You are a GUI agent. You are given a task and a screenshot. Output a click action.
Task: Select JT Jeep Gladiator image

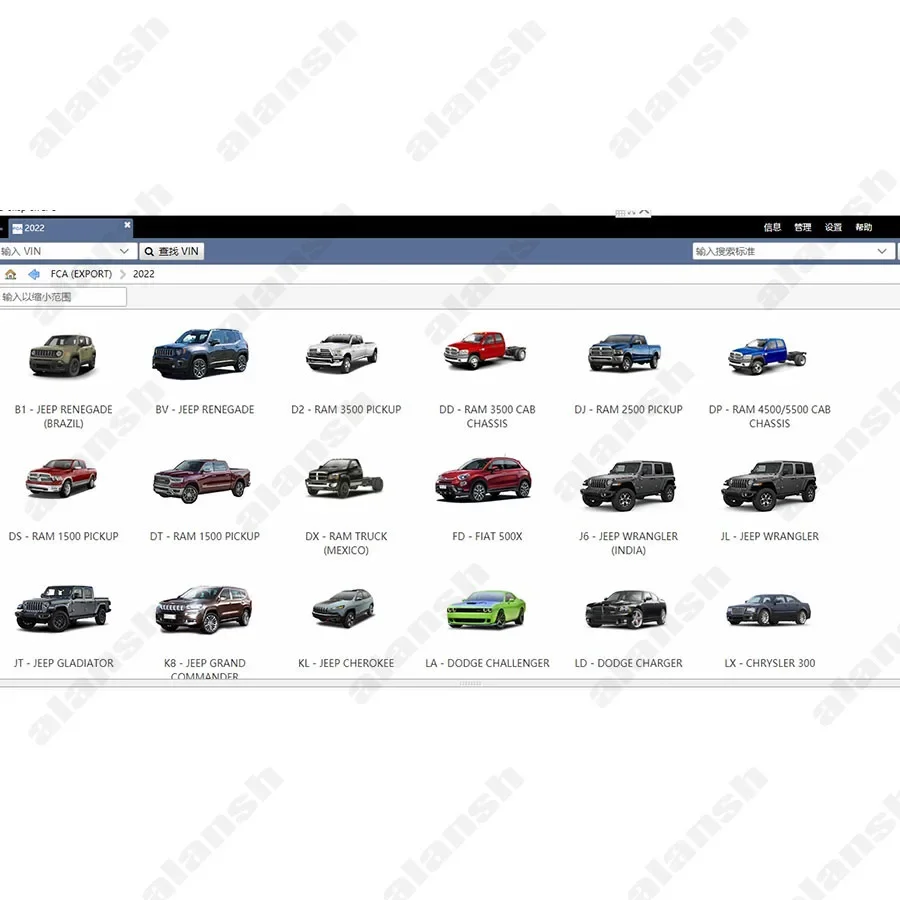coord(63,608)
